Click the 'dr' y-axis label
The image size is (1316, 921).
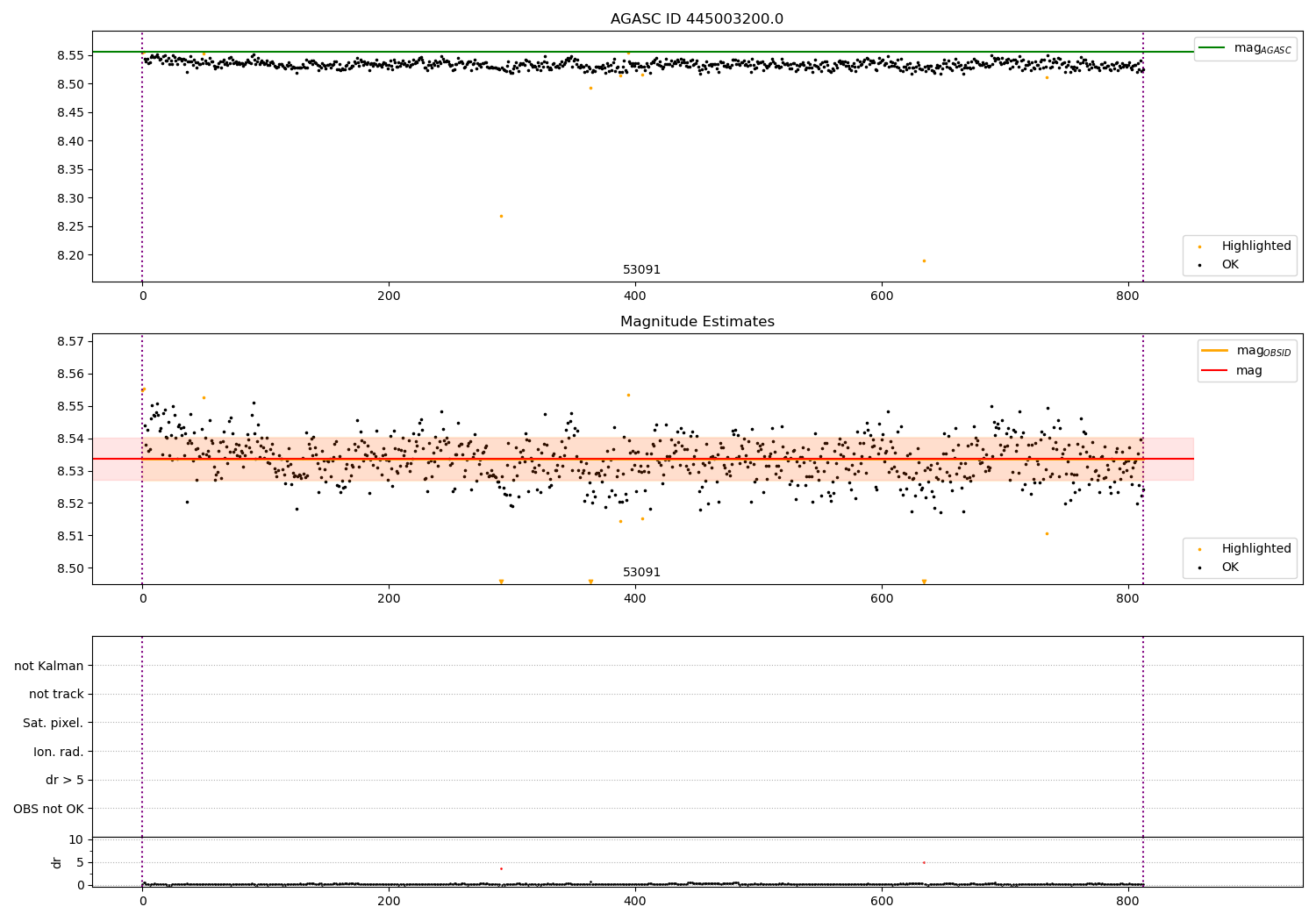tap(57, 862)
